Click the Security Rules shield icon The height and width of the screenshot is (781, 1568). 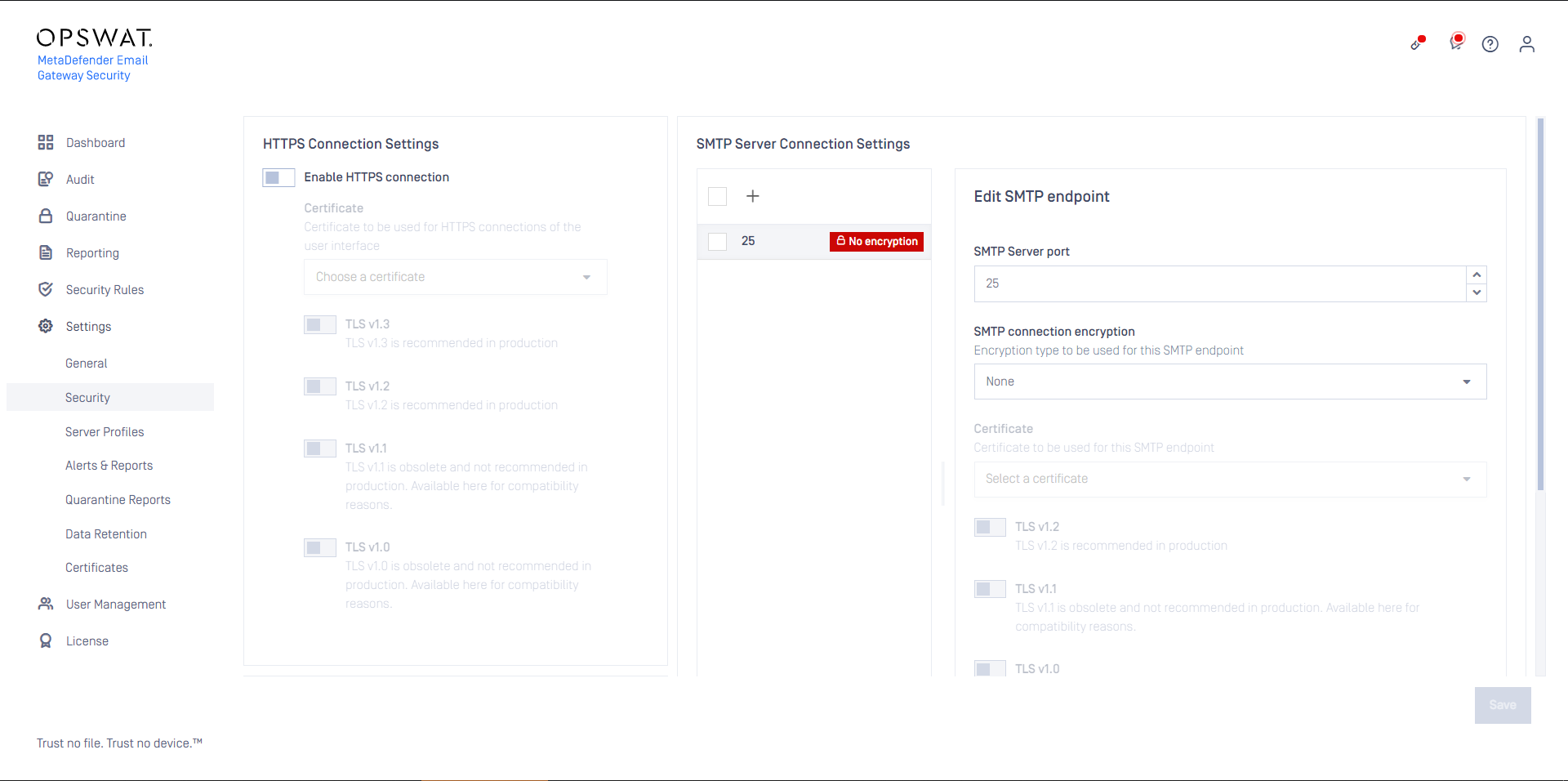point(46,290)
